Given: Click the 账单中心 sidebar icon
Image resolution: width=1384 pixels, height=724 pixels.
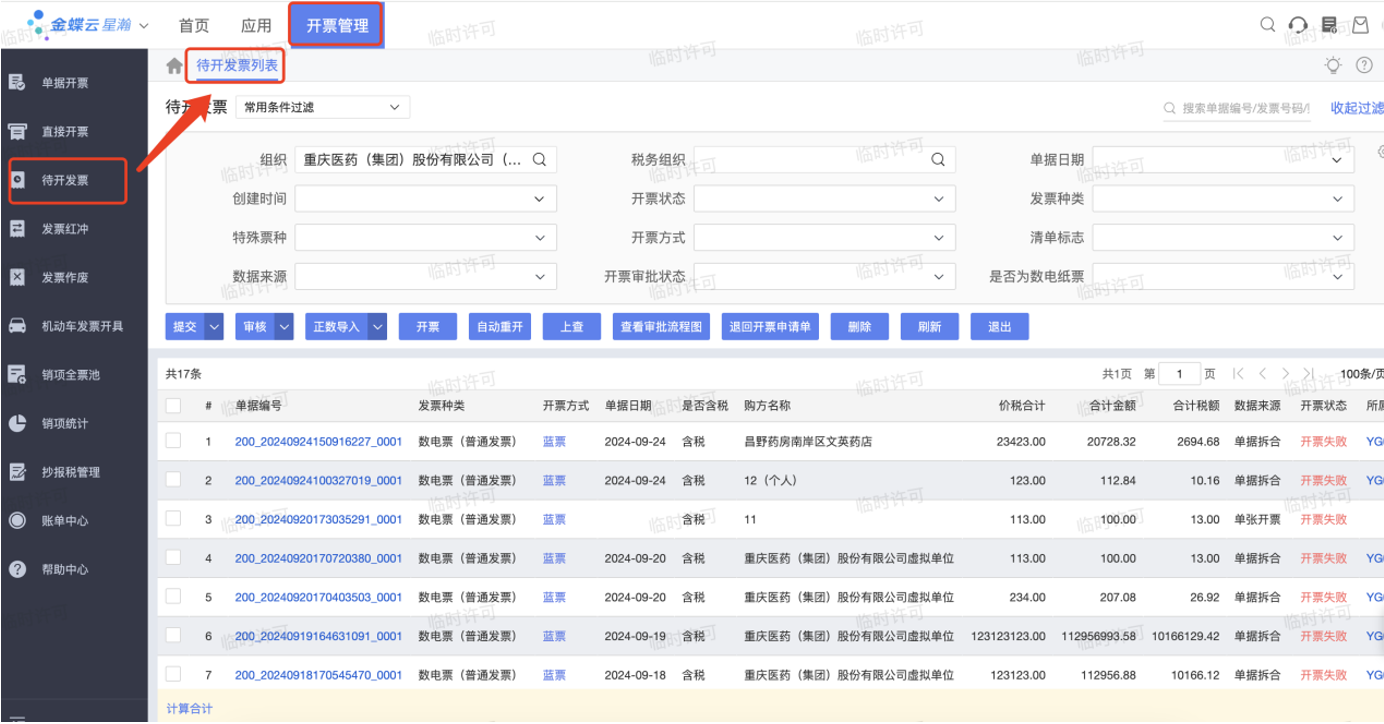Looking at the screenshot, I should [x=17, y=520].
